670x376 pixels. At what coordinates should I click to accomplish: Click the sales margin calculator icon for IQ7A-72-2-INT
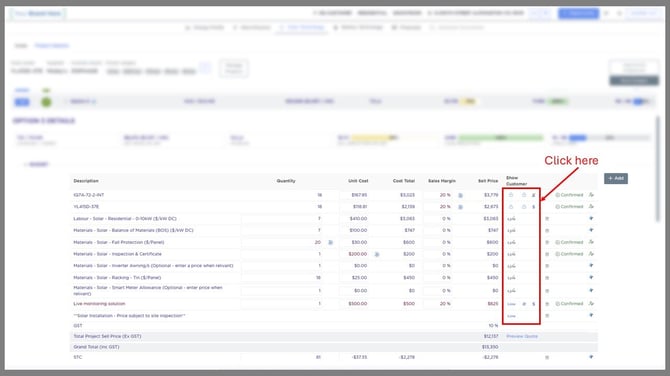[460, 195]
